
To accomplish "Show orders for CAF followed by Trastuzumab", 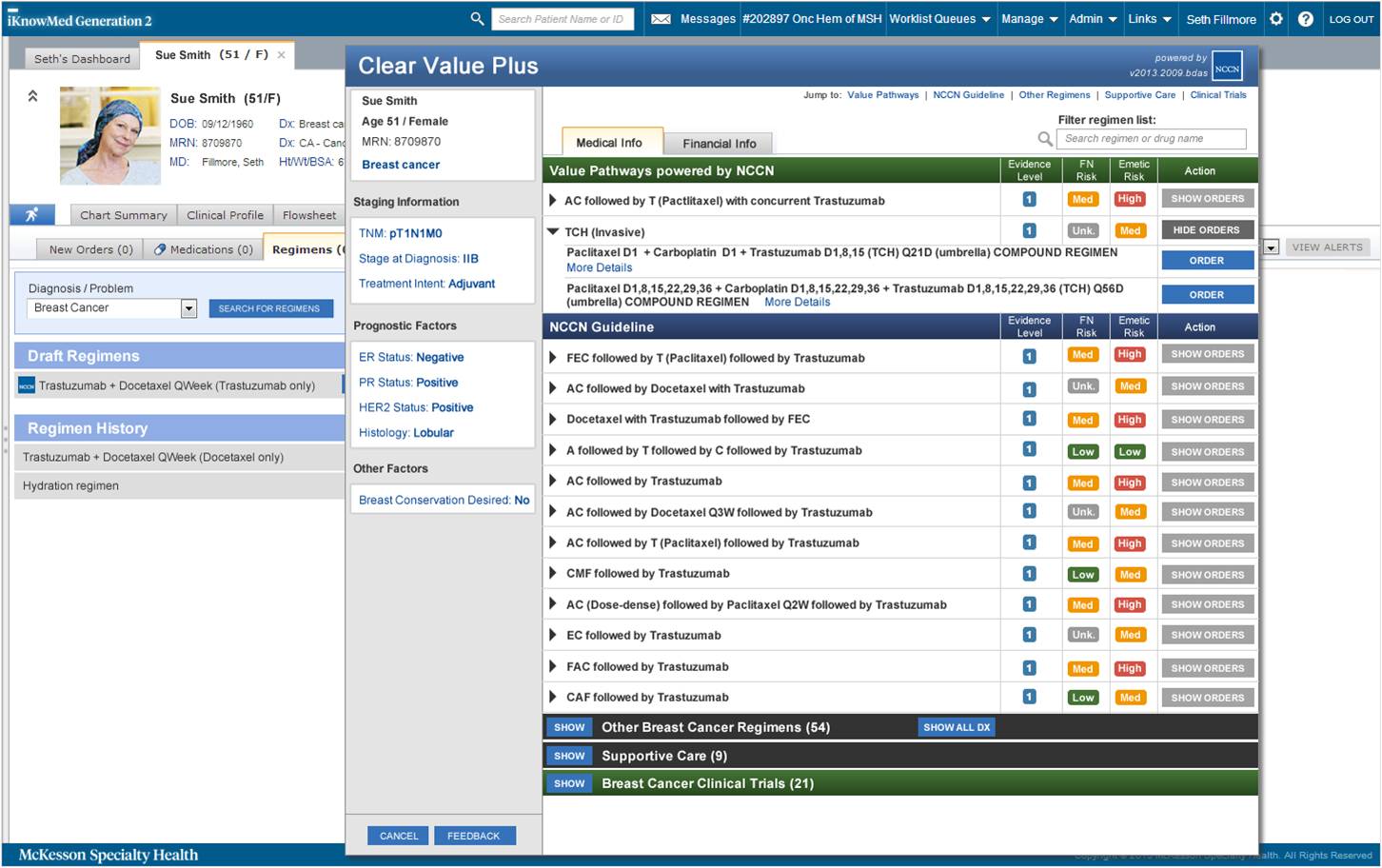I will coord(1207,698).
